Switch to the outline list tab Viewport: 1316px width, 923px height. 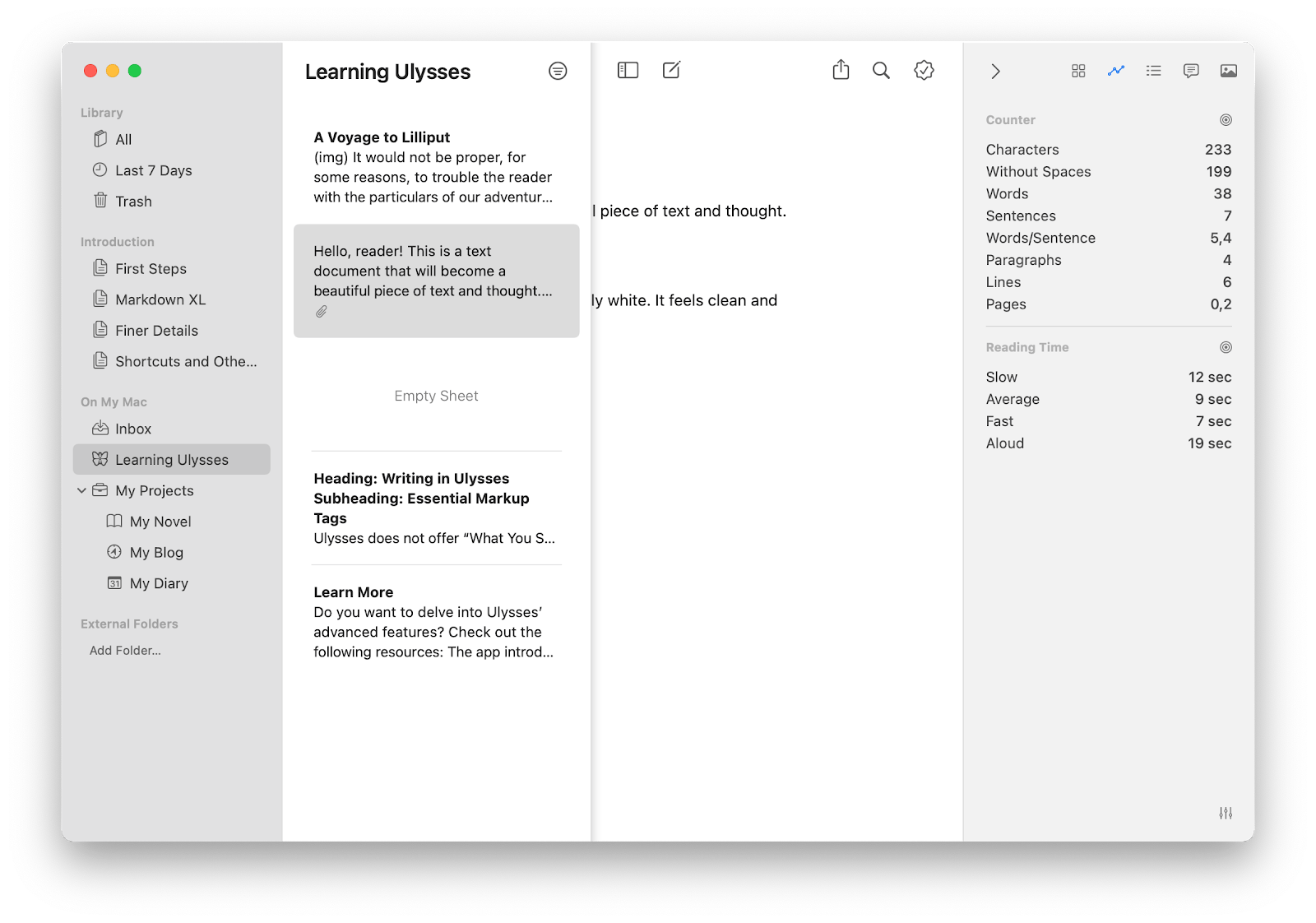(1154, 71)
